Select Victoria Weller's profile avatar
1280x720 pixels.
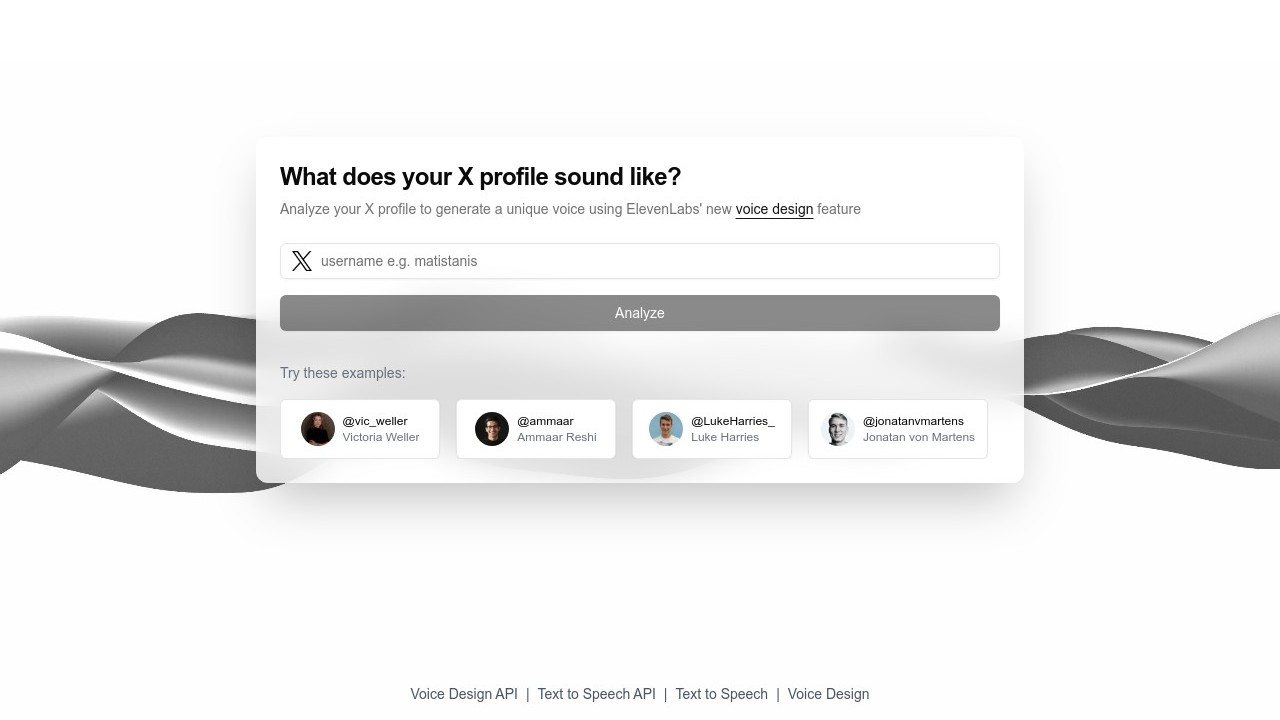(318, 429)
